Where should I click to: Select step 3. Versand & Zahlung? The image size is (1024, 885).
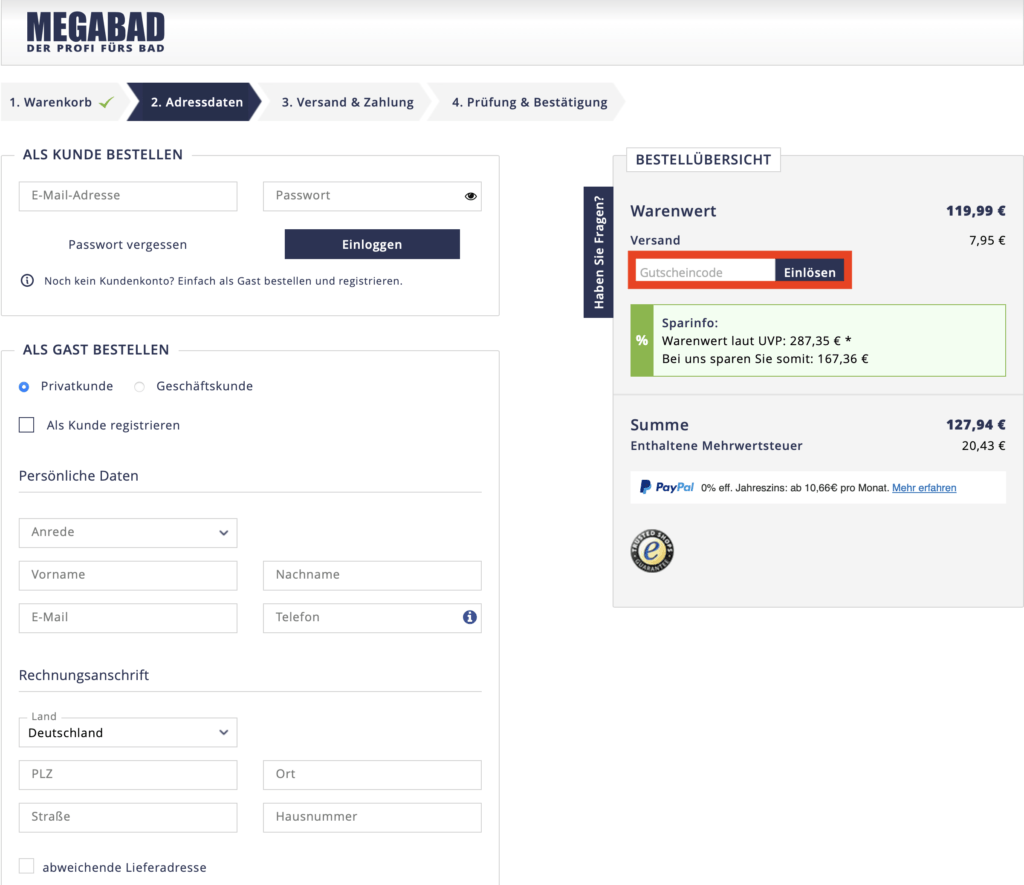point(347,102)
